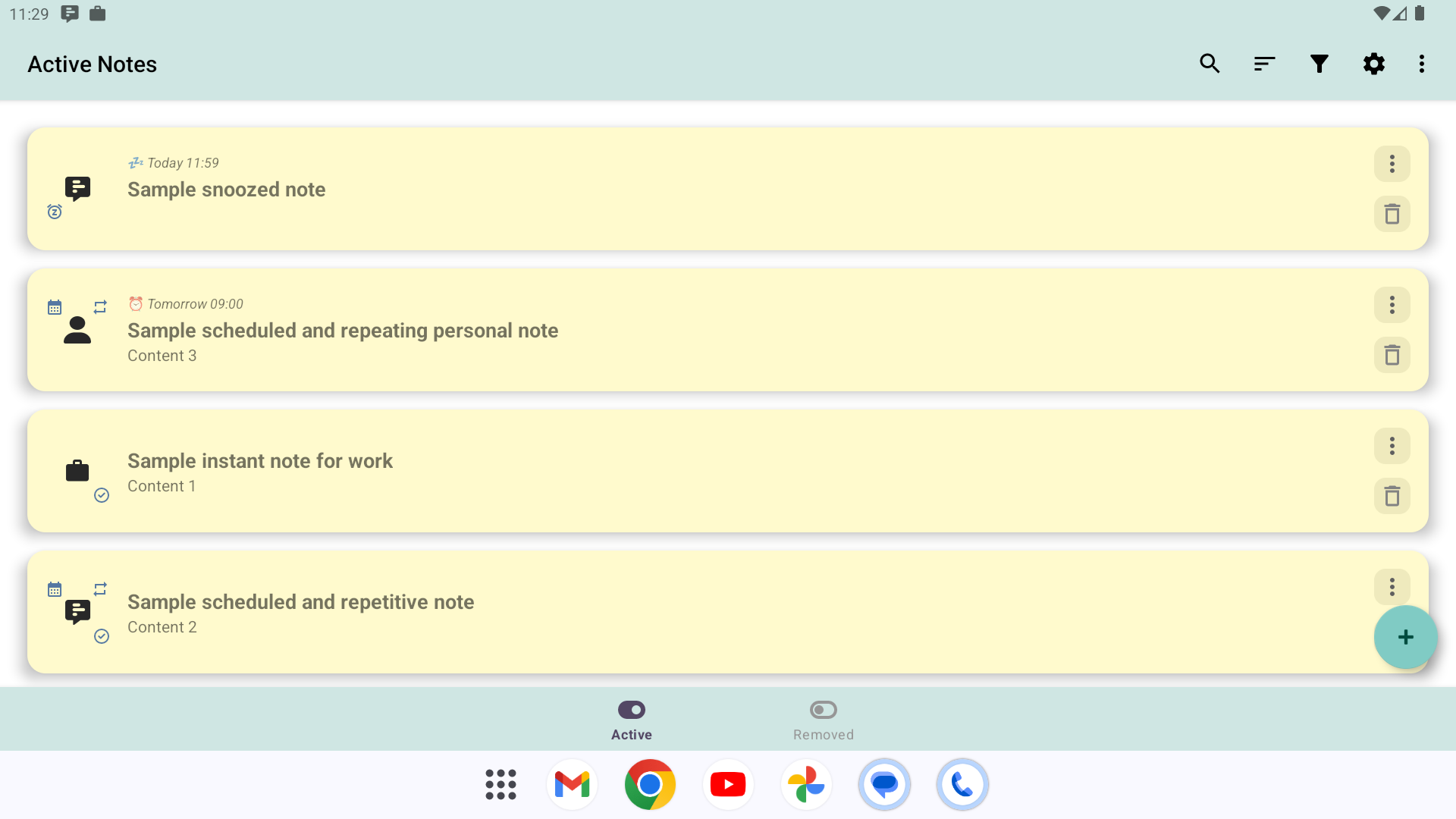Open the filter options

click(x=1319, y=64)
